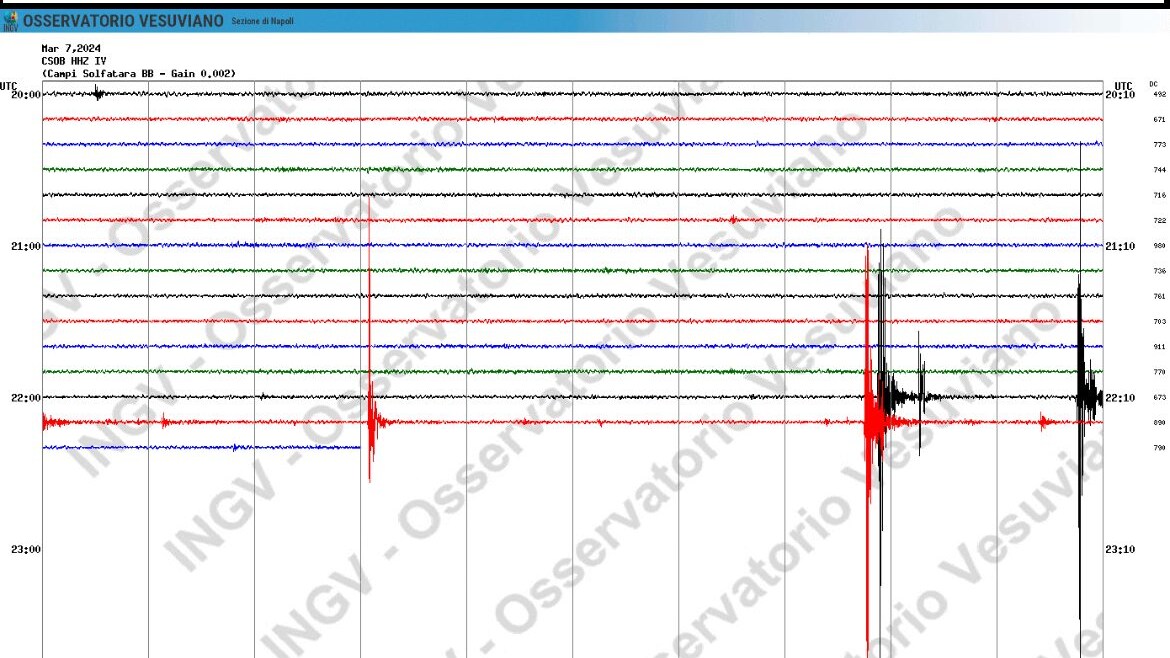This screenshot has height=658, width=1170.
Task: Click the DC value 890
Action: click(x=1160, y=422)
